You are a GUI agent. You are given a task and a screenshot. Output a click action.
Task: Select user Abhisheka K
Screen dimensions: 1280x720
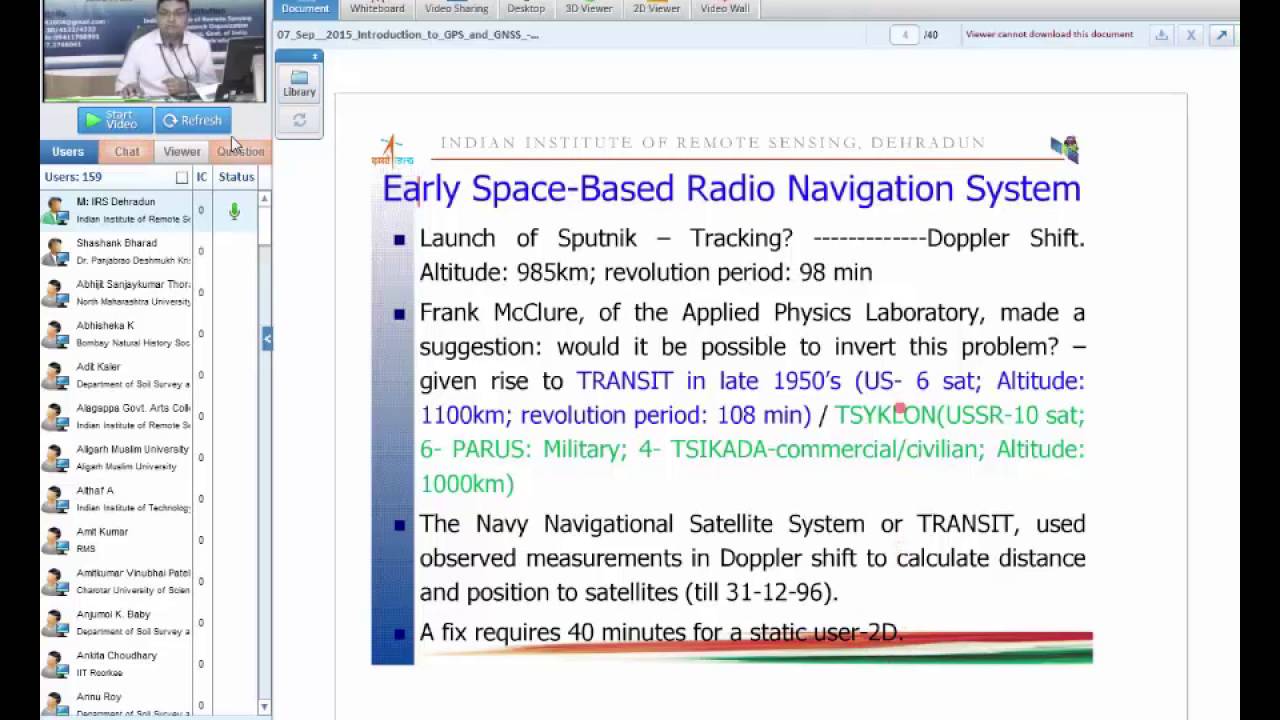click(149, 334)
